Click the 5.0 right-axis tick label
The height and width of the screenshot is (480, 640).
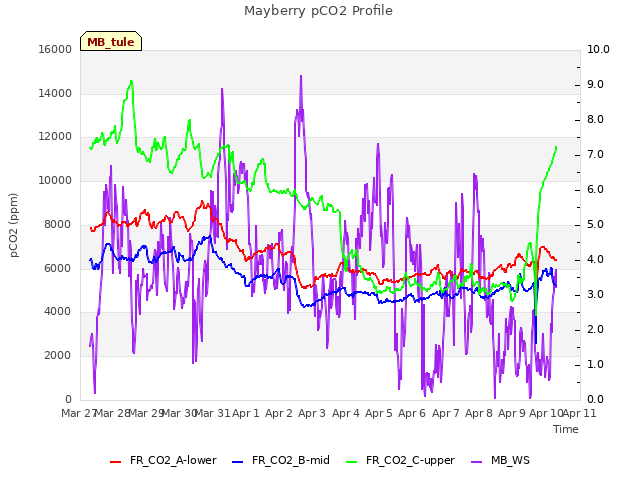[x=596, y=225]
